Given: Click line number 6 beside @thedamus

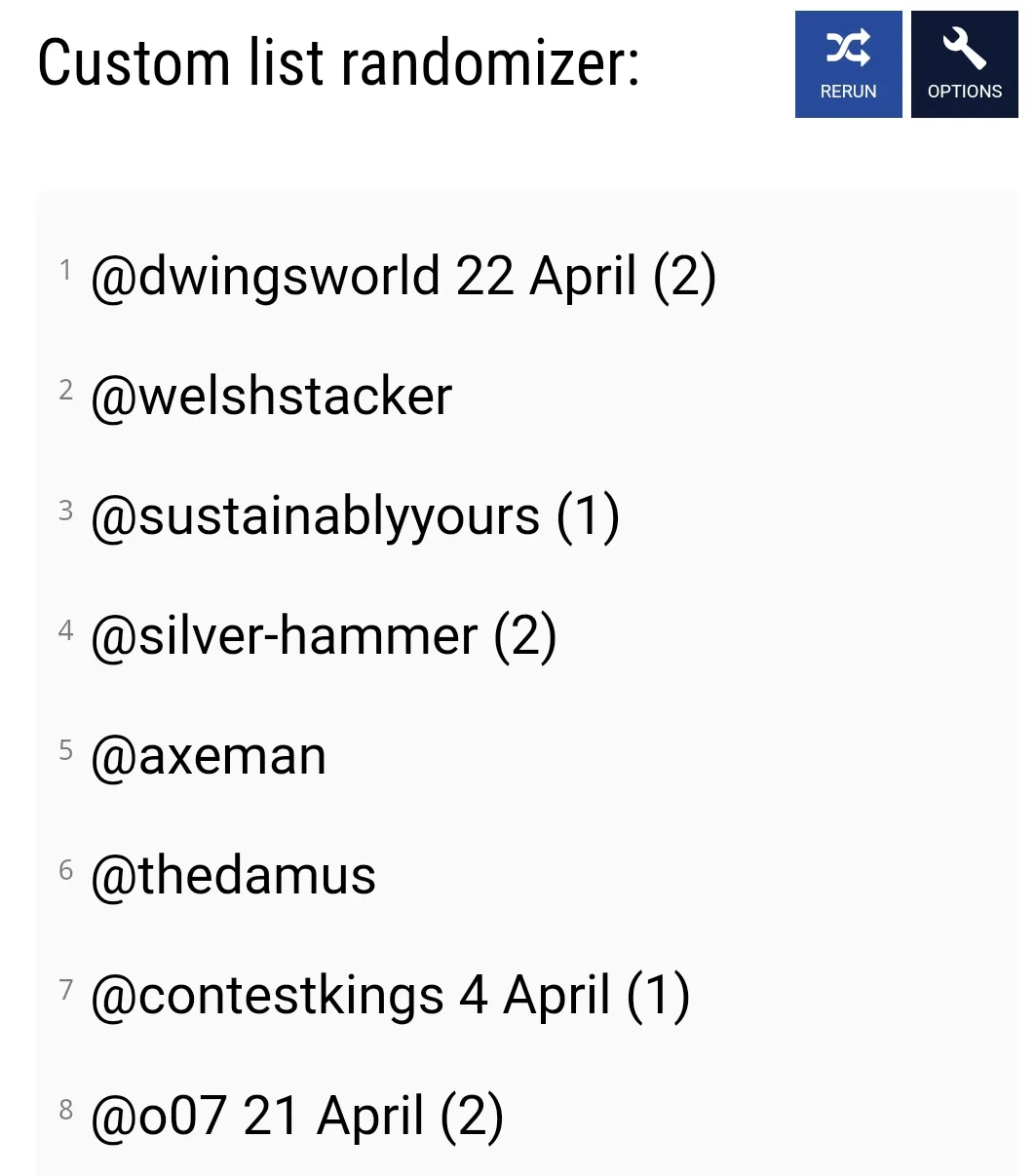Looking at the screenshot, I should coord(65,869).
